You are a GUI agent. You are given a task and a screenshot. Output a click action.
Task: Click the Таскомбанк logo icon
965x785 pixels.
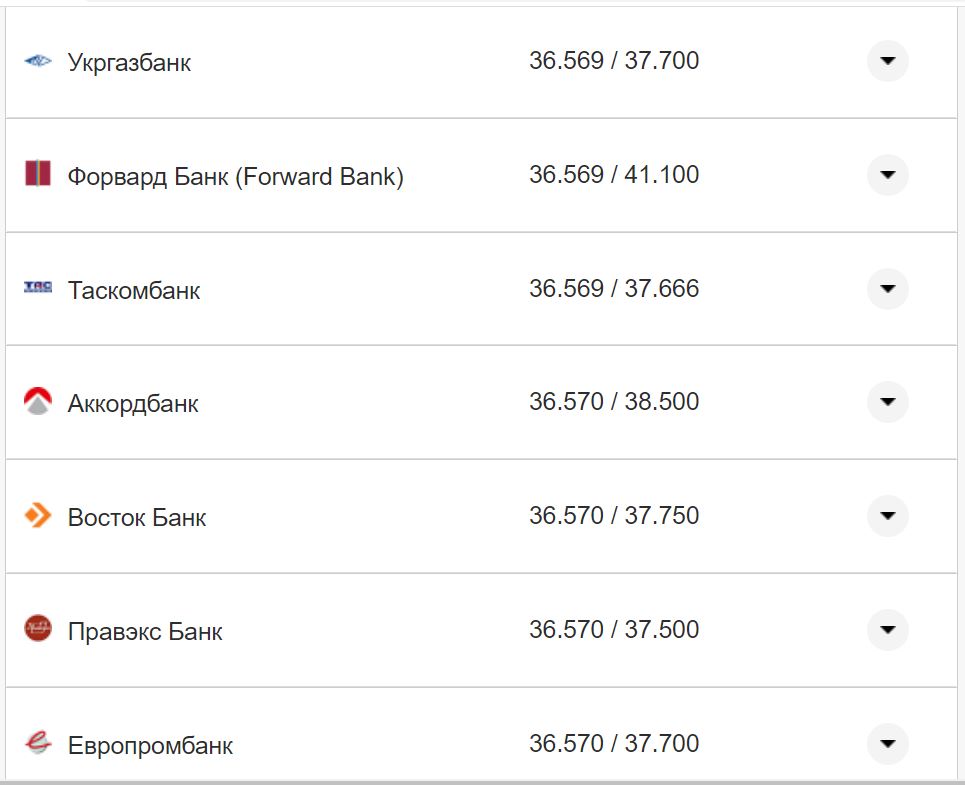[x=38, y=288]
